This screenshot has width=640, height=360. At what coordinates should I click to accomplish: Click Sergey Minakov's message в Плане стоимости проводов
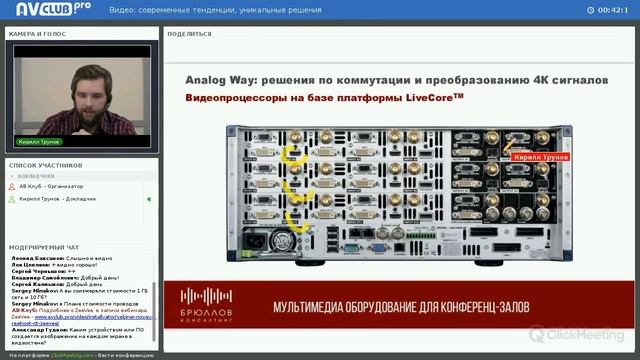pyautogui.click(x=75, y=304)
